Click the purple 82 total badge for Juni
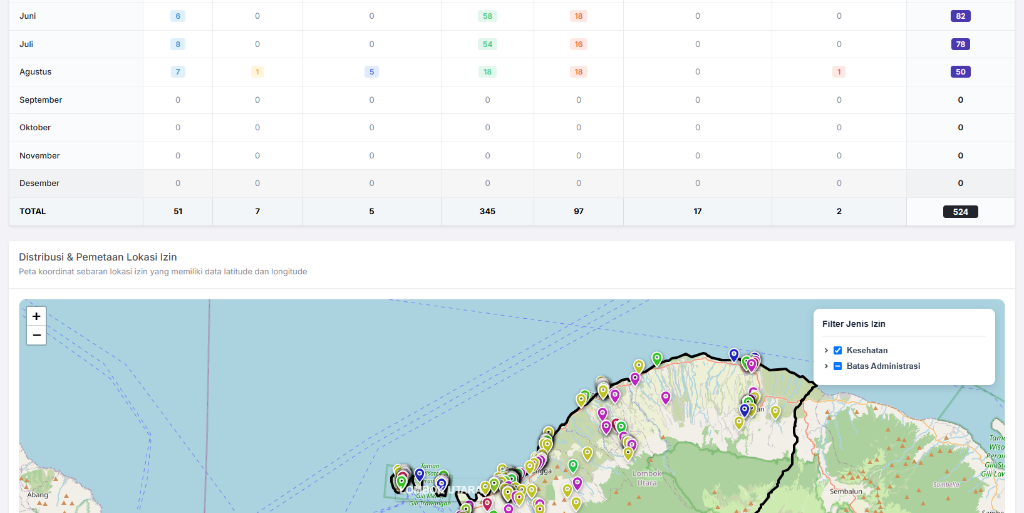 pos(961,16)
